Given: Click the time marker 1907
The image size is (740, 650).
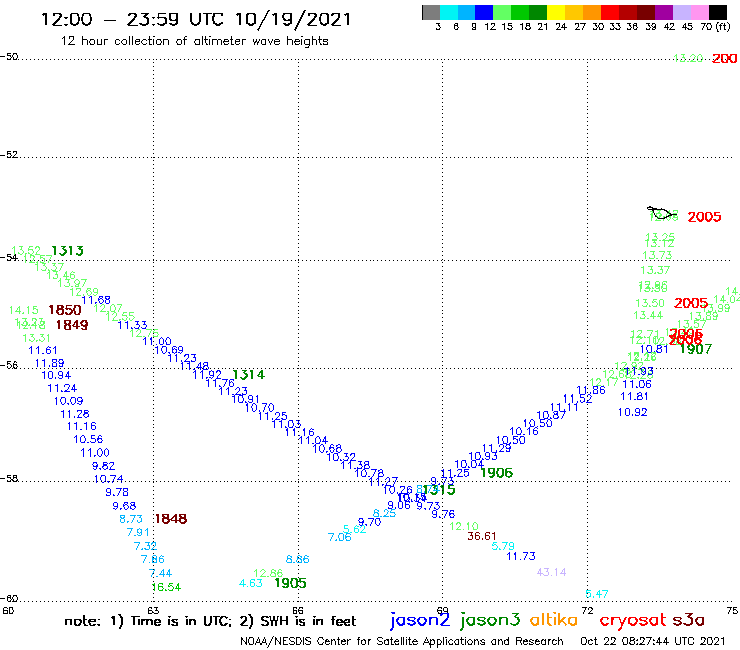Looking at the screenshot, I should click(x=696, y=349).
